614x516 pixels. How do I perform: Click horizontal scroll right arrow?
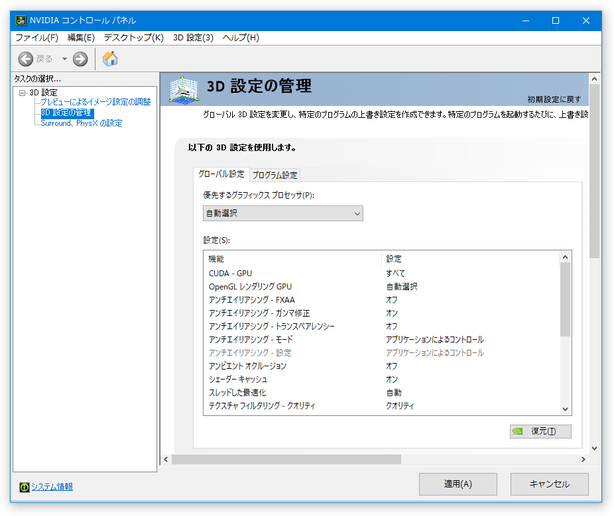(x=583, y=459)
